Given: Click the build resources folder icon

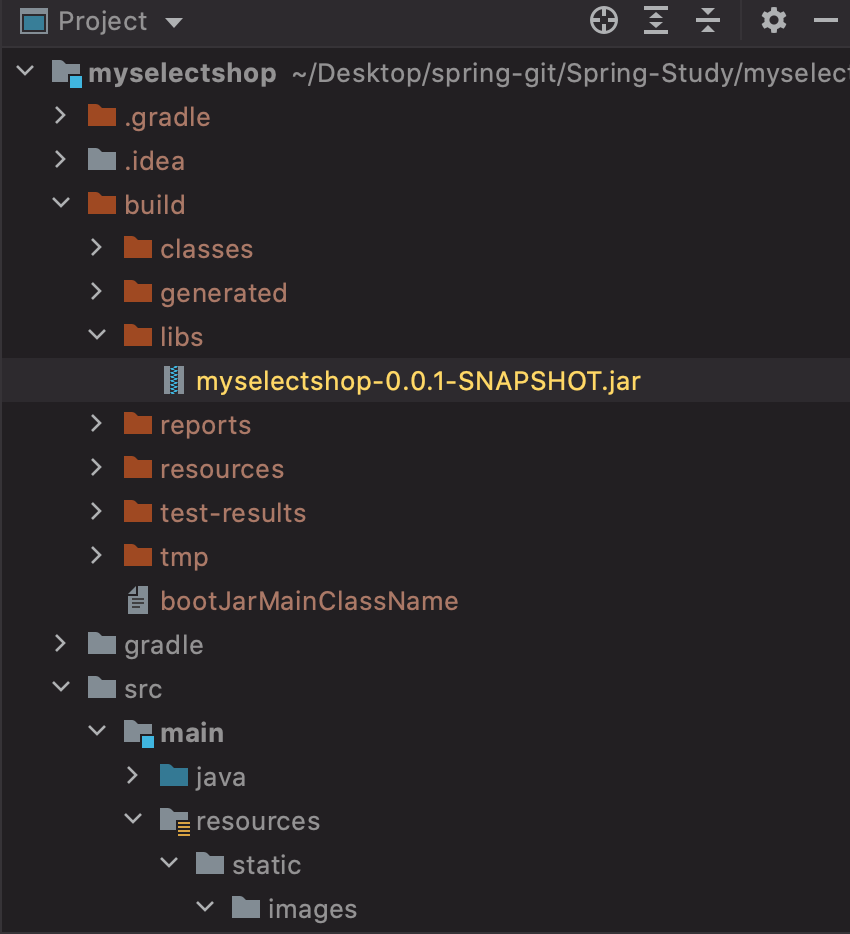Looking at the screenshot, I should pos(138,468).
